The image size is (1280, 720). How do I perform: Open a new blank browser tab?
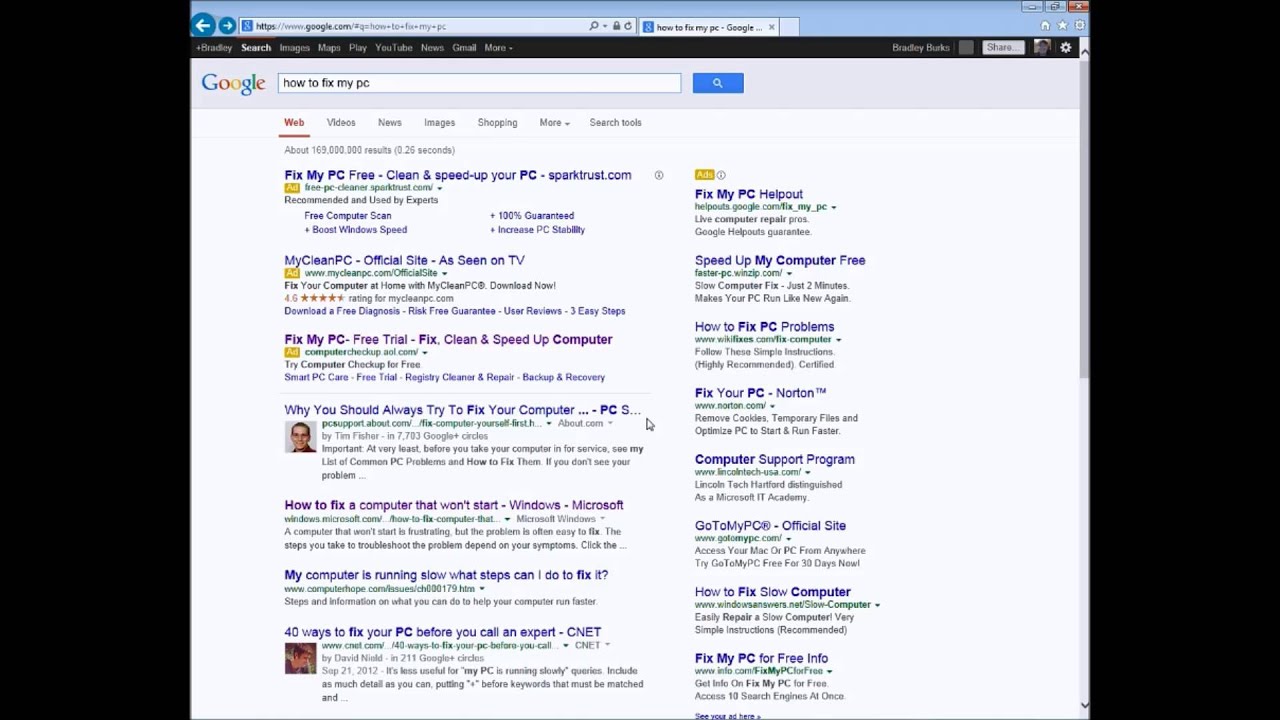(789, 27)
